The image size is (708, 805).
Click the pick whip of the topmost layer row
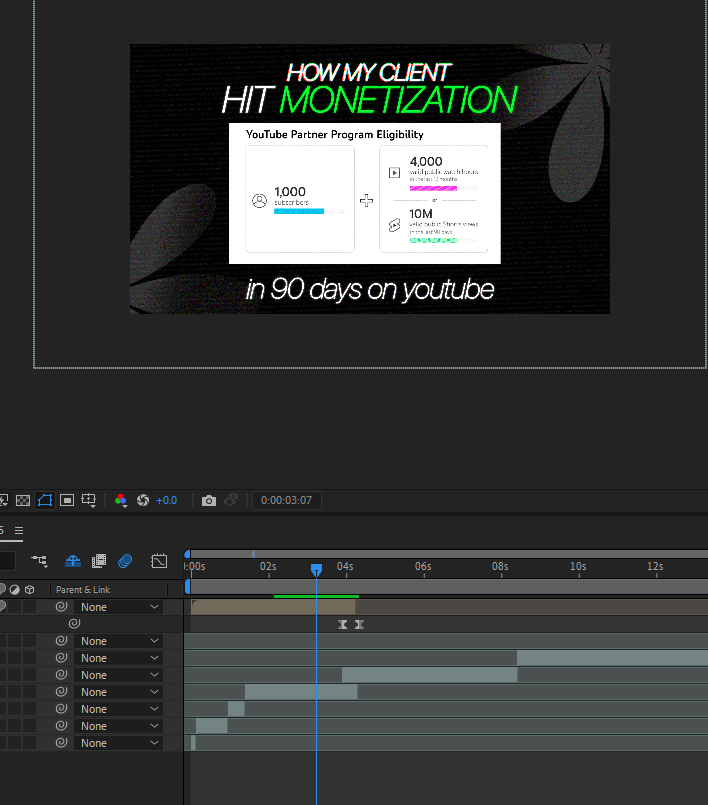coord(62,607)
